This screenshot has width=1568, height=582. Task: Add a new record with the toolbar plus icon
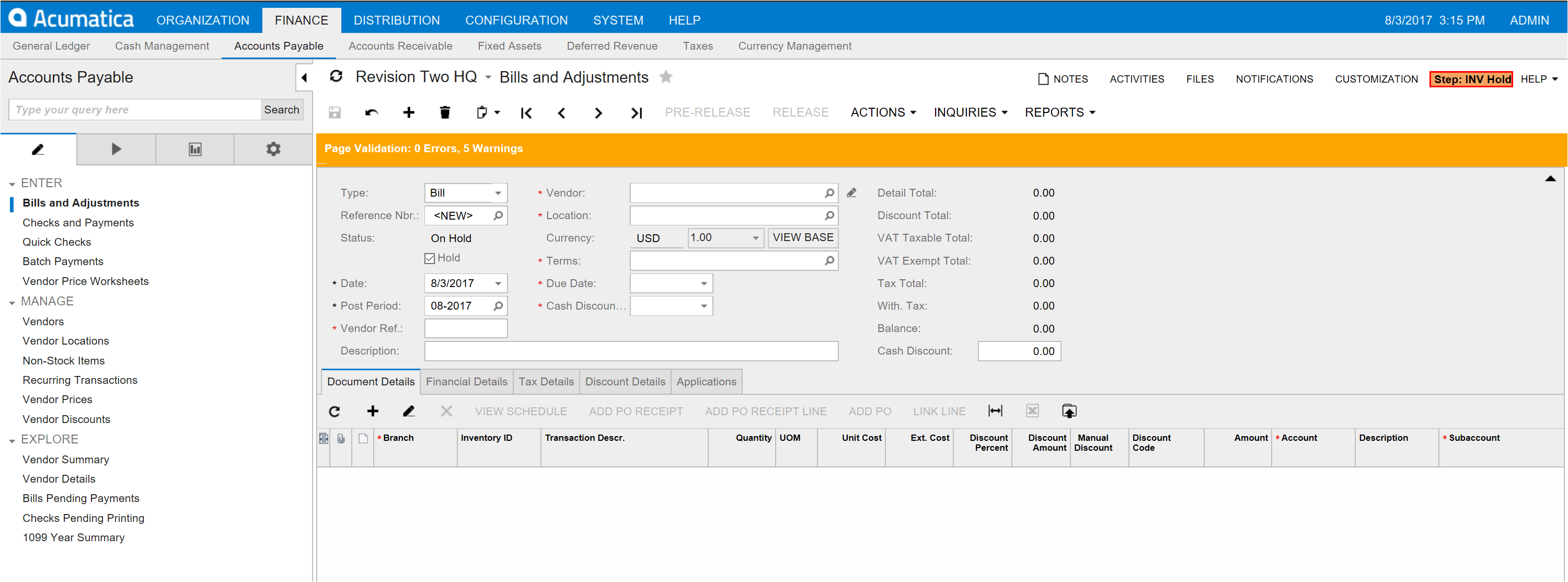409,112
